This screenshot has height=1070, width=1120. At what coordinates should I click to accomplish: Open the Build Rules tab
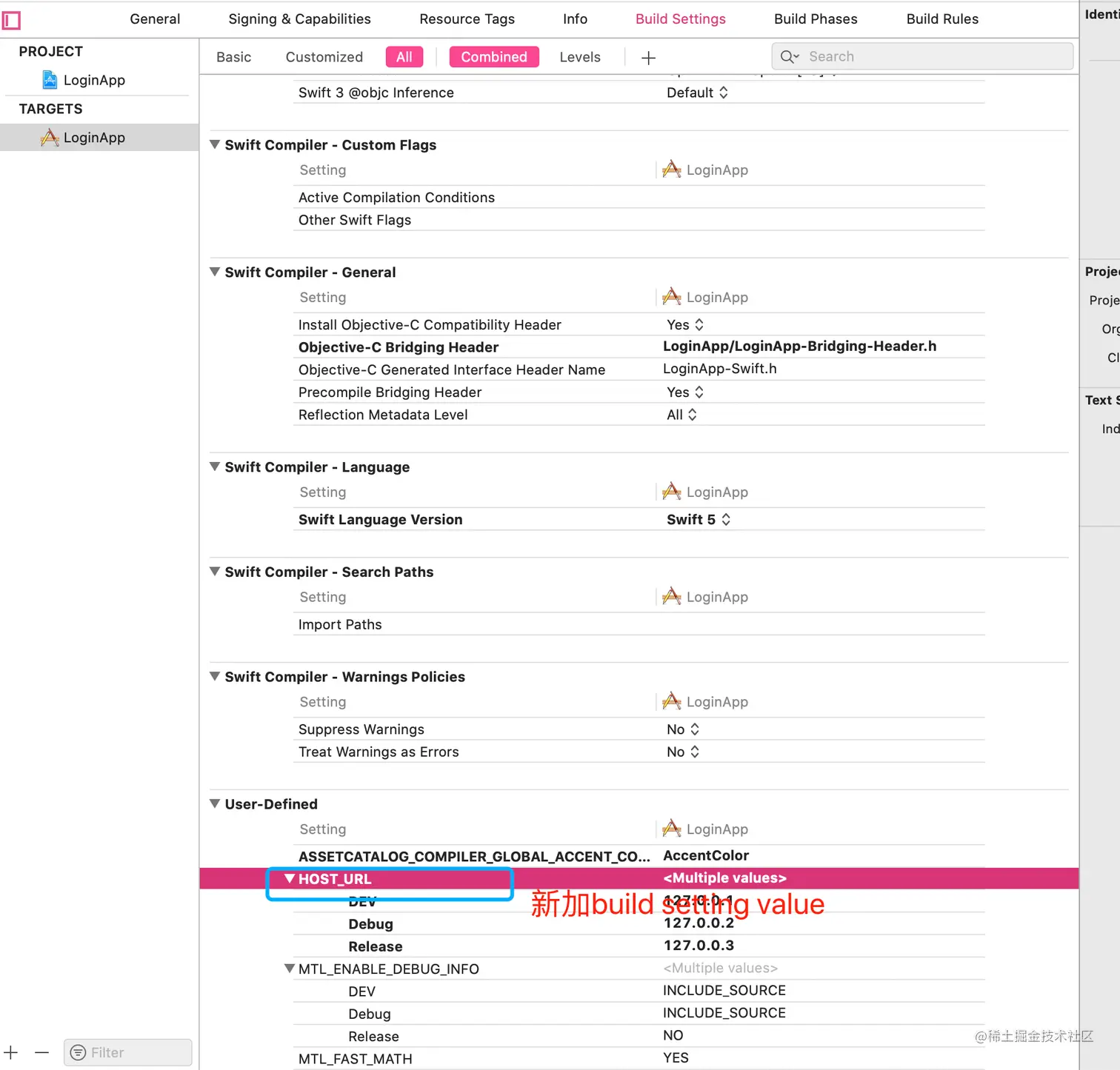(942, 19)
